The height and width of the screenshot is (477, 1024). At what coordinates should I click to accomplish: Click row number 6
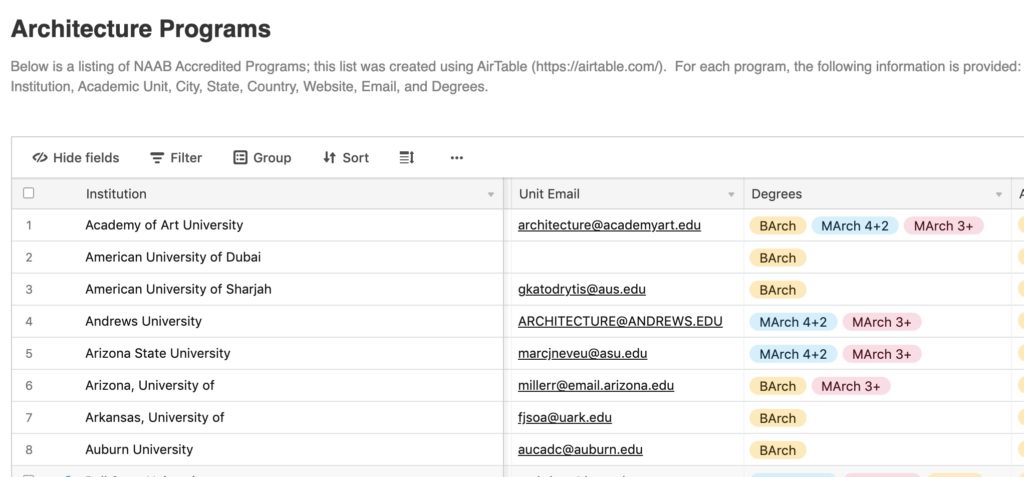29,386
